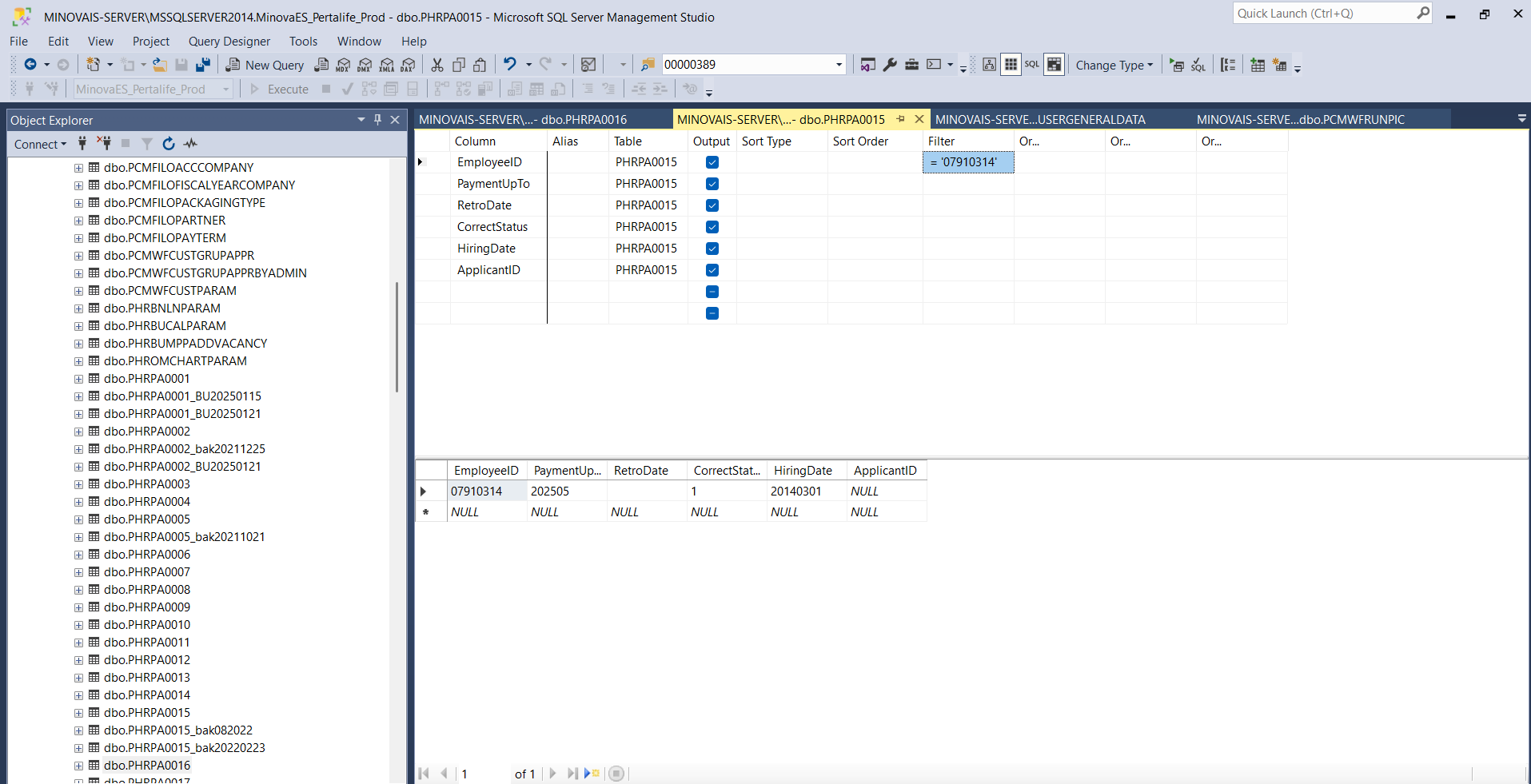Screen dimensions: 1531x784
Task: Pin the Object Explorer panel
Action: click(x=378, y=120)
